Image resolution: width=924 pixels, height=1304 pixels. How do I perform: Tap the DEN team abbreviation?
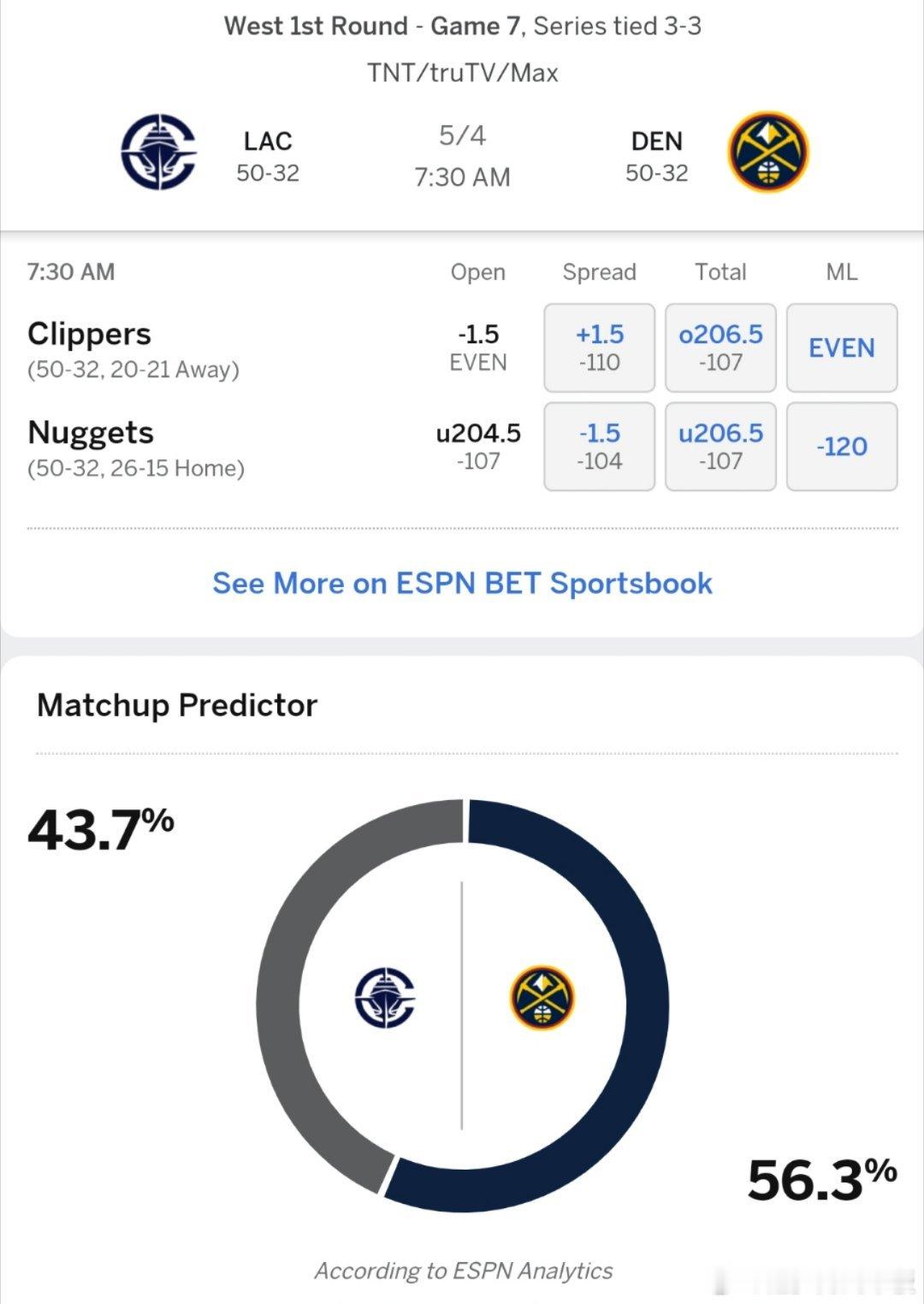pos(657,141)
